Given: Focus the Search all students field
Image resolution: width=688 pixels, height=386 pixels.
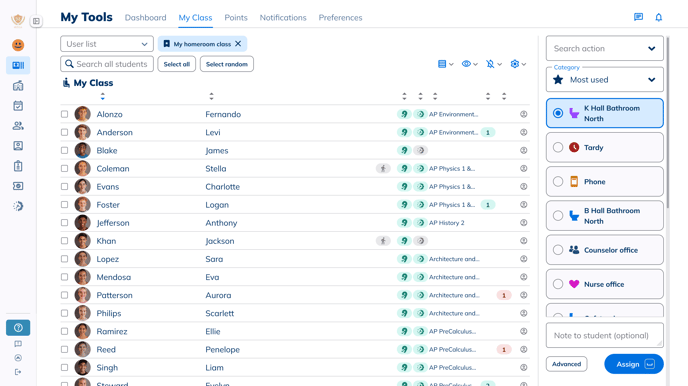Looking at the screenshot, I should [x=107, y=64].
